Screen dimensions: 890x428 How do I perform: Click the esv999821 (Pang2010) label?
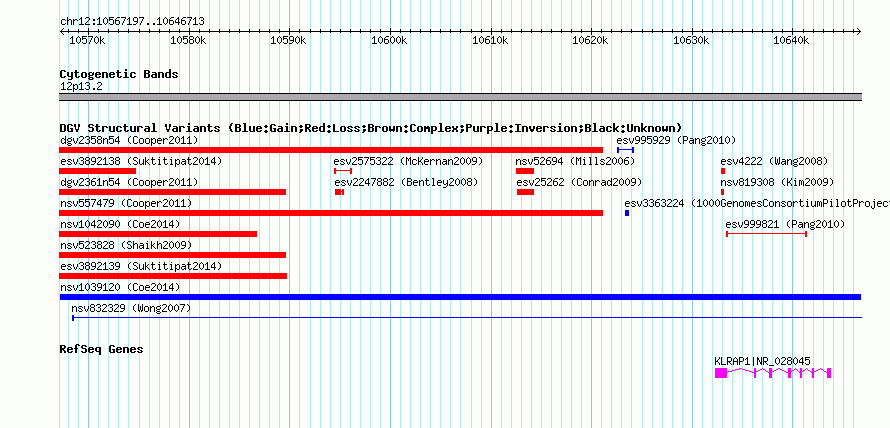tap(785, 224)
